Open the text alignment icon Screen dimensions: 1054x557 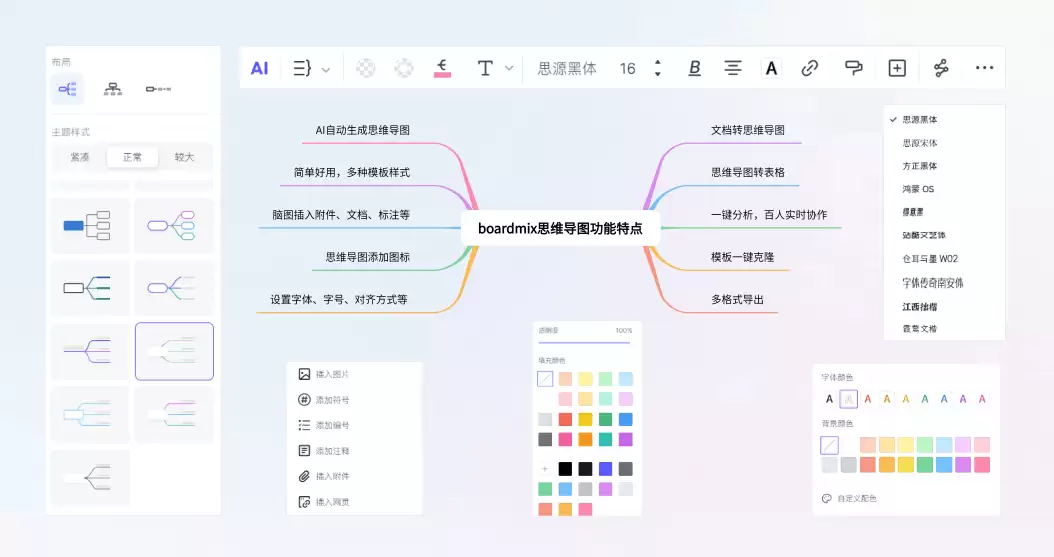pos(733,68)
